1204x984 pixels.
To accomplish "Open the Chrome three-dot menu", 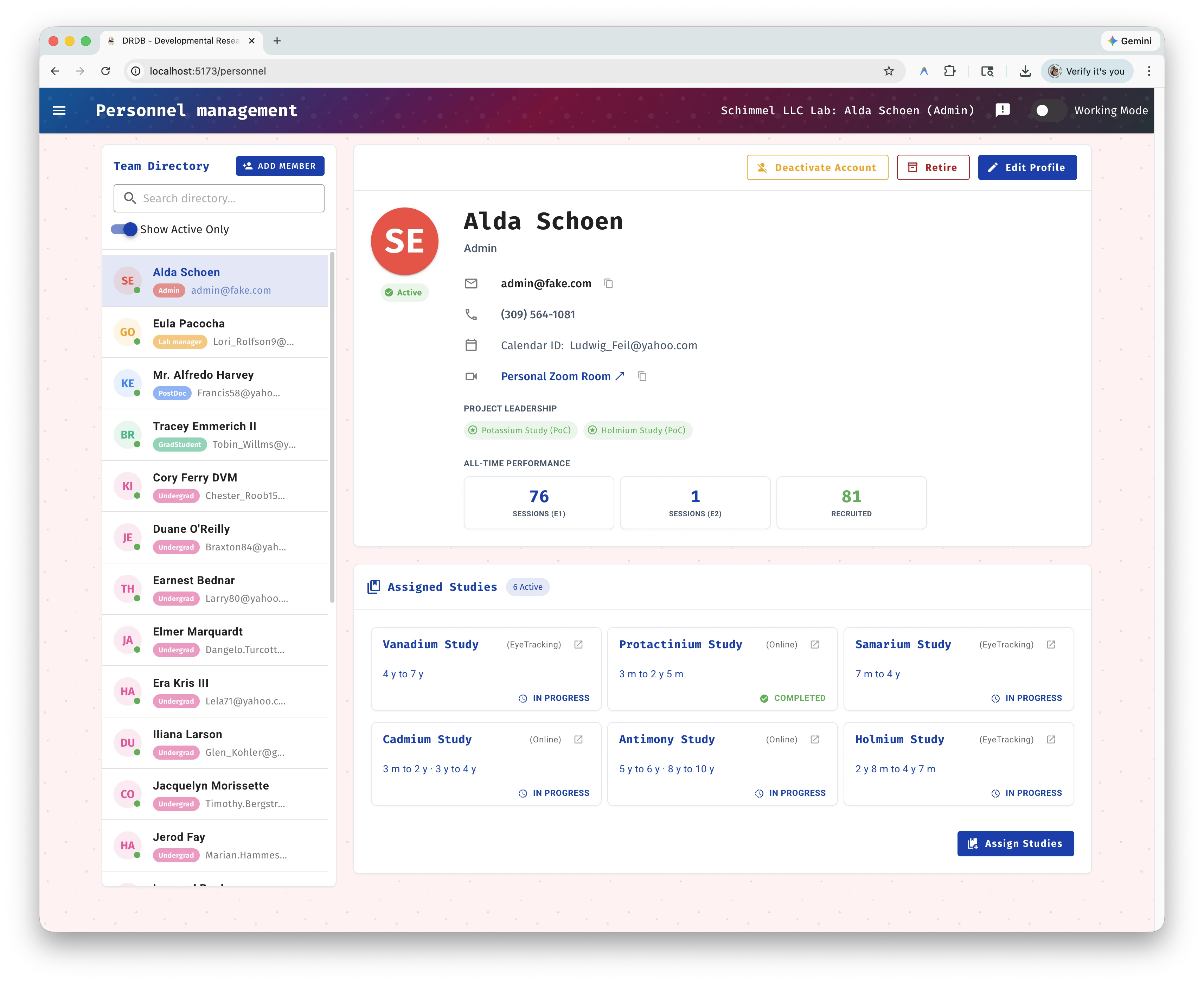I will (x=1149, y=71).
